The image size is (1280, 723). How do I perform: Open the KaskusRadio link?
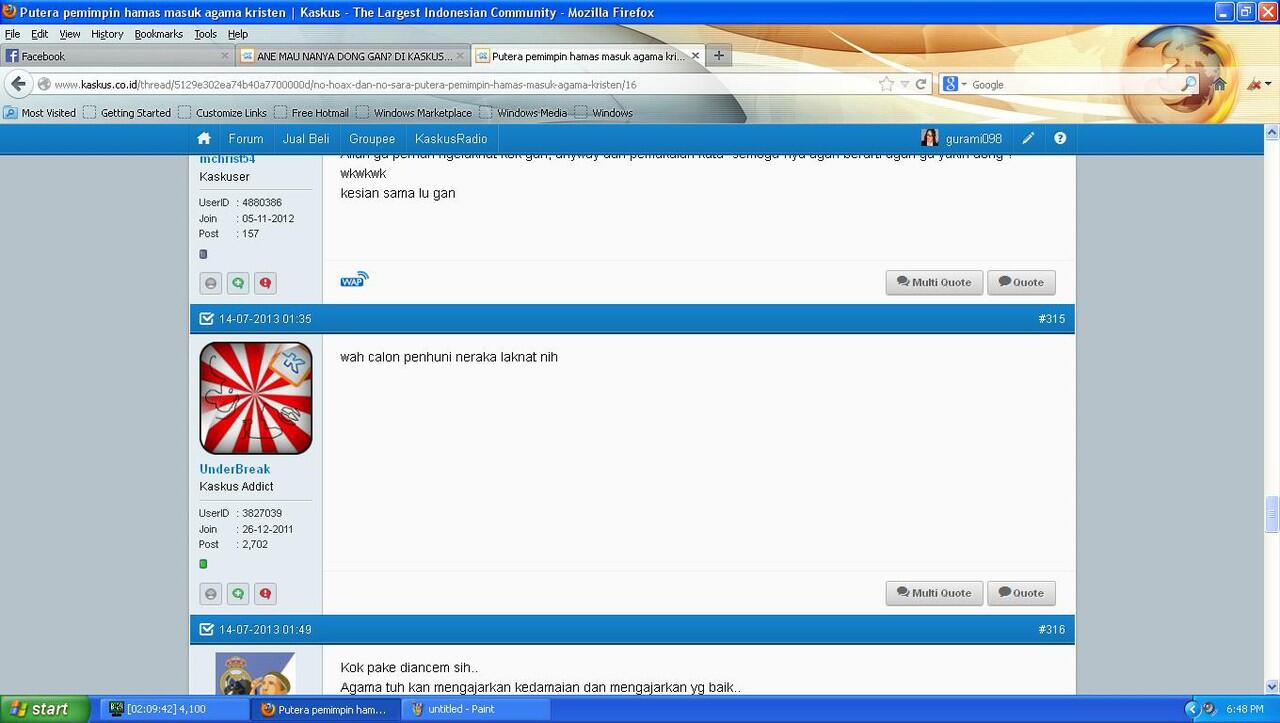click(451, 139)
